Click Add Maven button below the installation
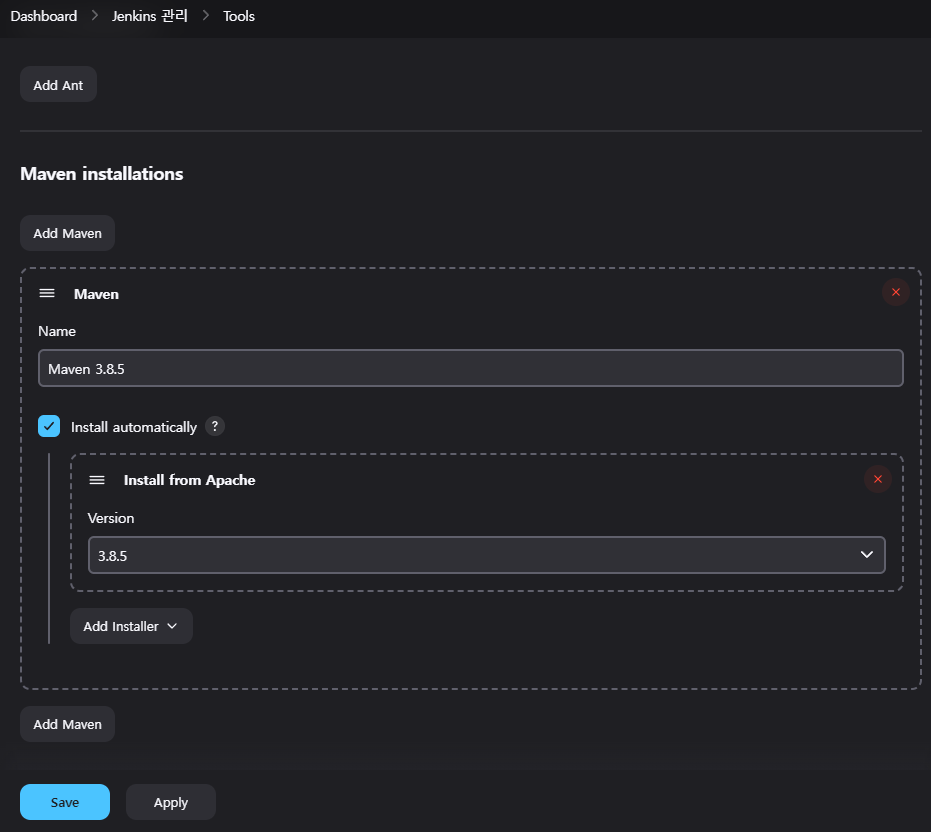This screenshot has width=931, height=832. pyautogui.click(x=67, y=724)
